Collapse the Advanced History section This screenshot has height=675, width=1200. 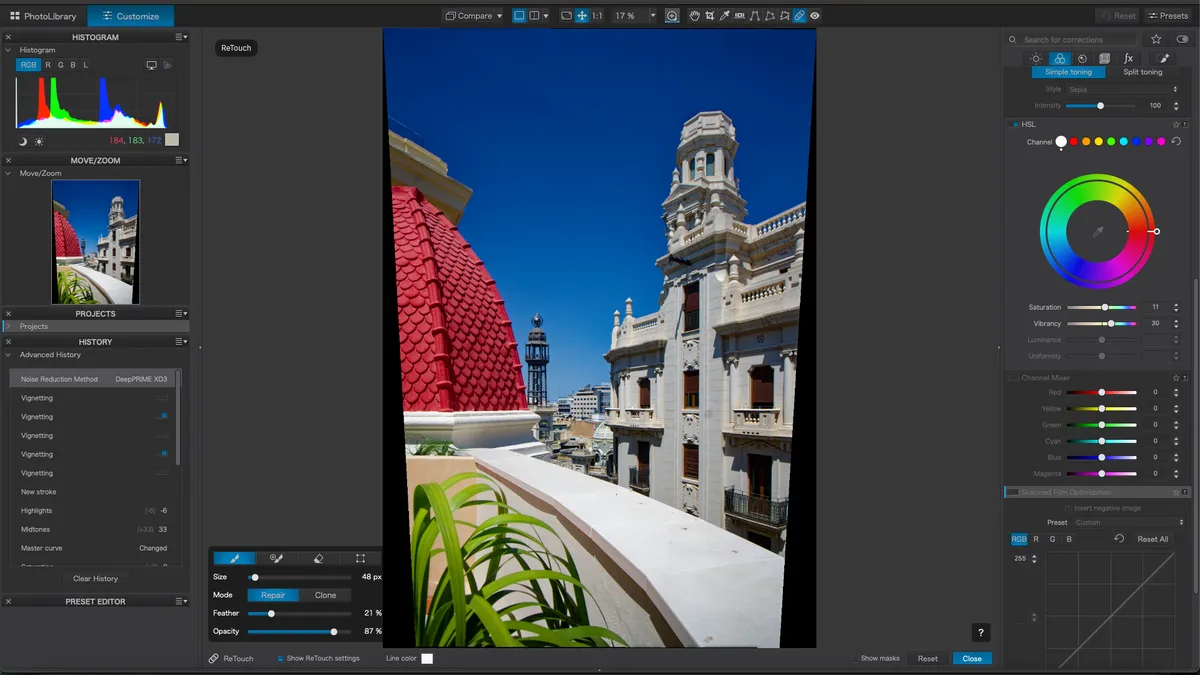[9, 355]
